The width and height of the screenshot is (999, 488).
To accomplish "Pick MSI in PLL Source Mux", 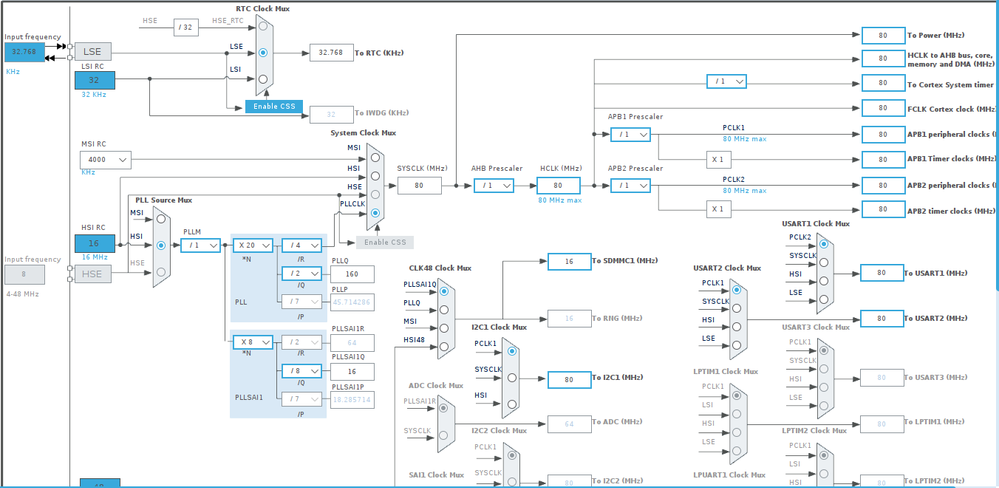I will click(161, 219).
